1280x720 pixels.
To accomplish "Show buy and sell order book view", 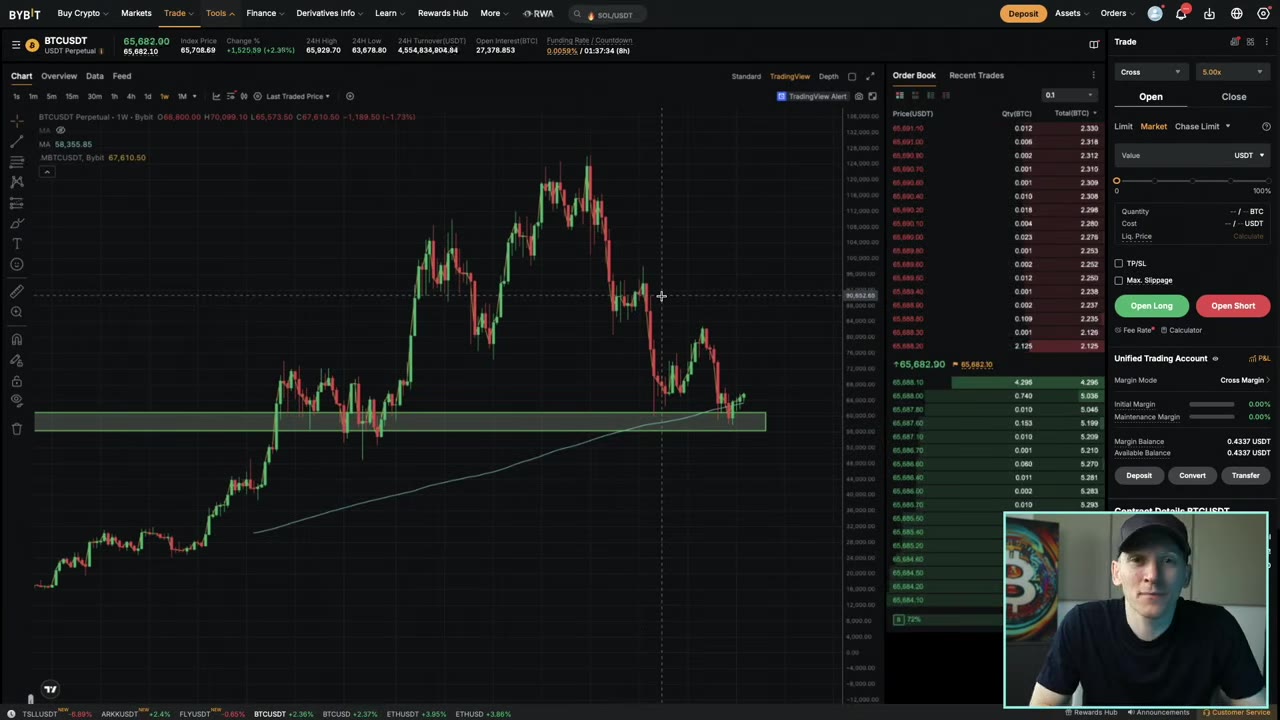I will coord(899,95).
